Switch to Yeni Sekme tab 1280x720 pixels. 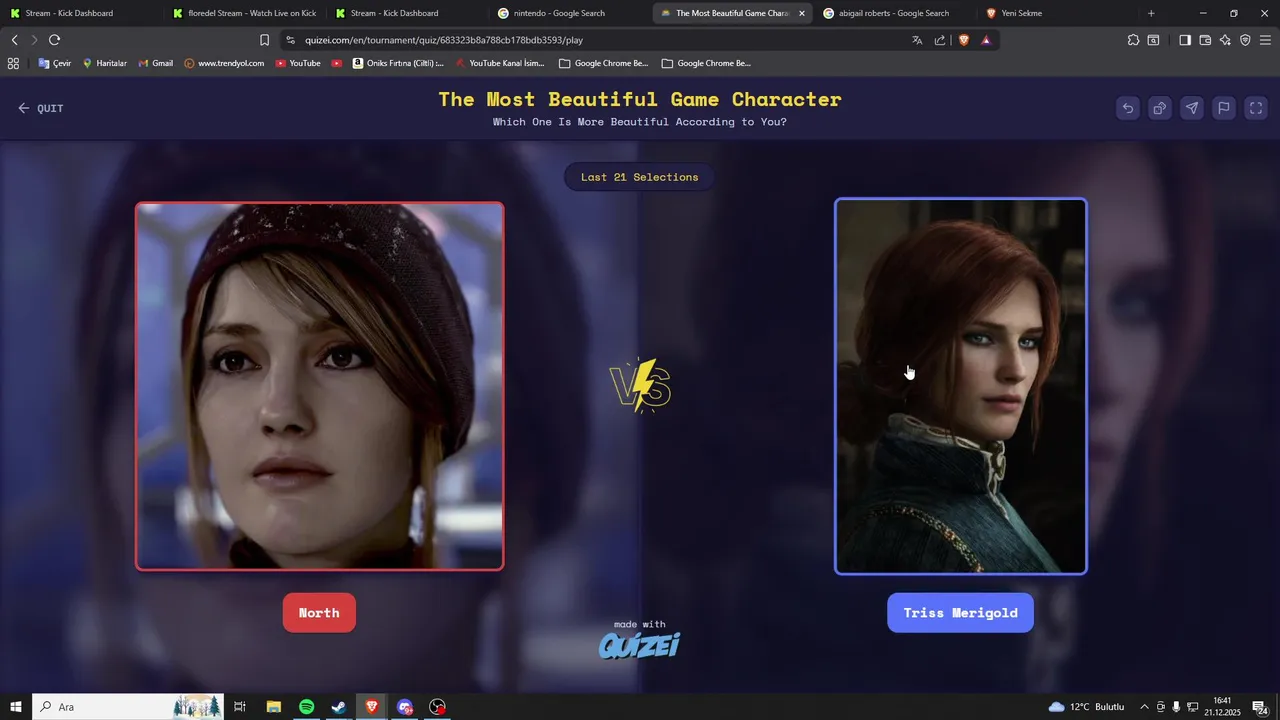1058,13
